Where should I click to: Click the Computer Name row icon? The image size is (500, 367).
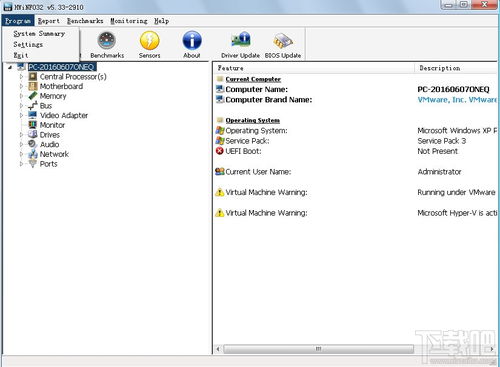220,89
